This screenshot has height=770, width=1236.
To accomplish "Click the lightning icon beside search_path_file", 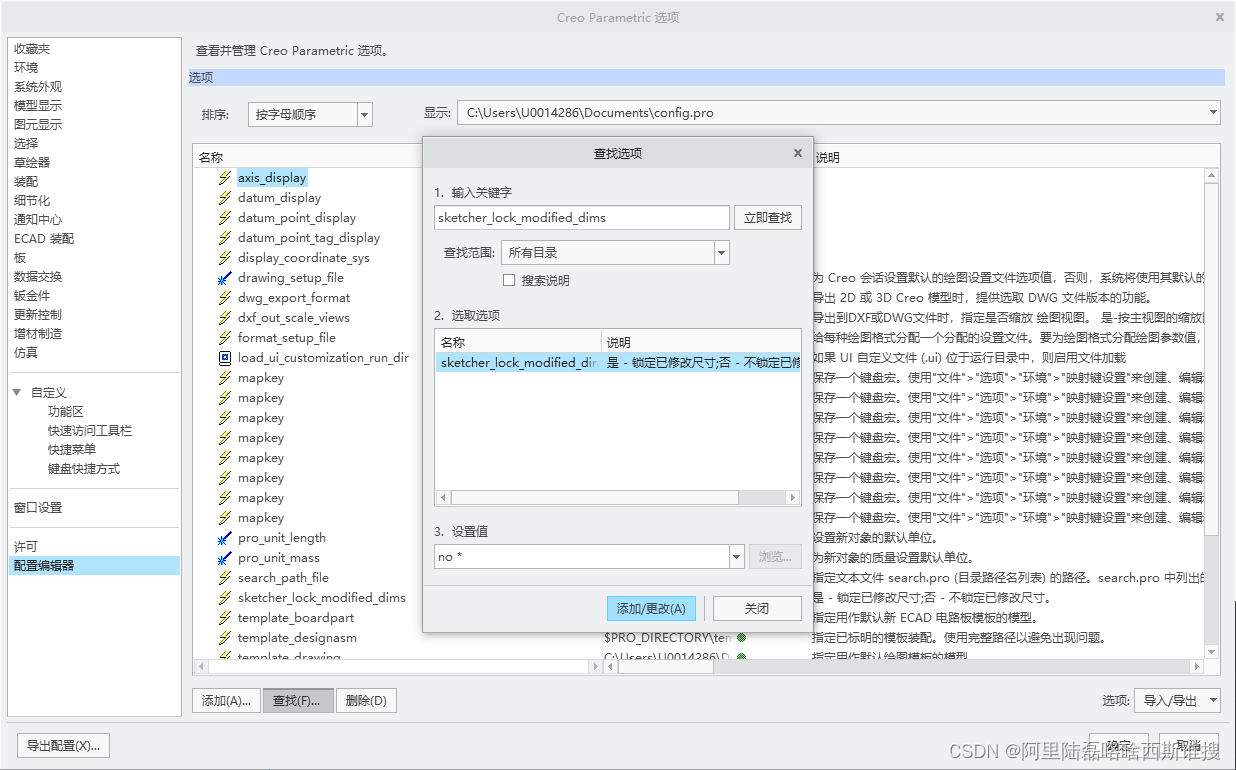I will pos(225,578).
